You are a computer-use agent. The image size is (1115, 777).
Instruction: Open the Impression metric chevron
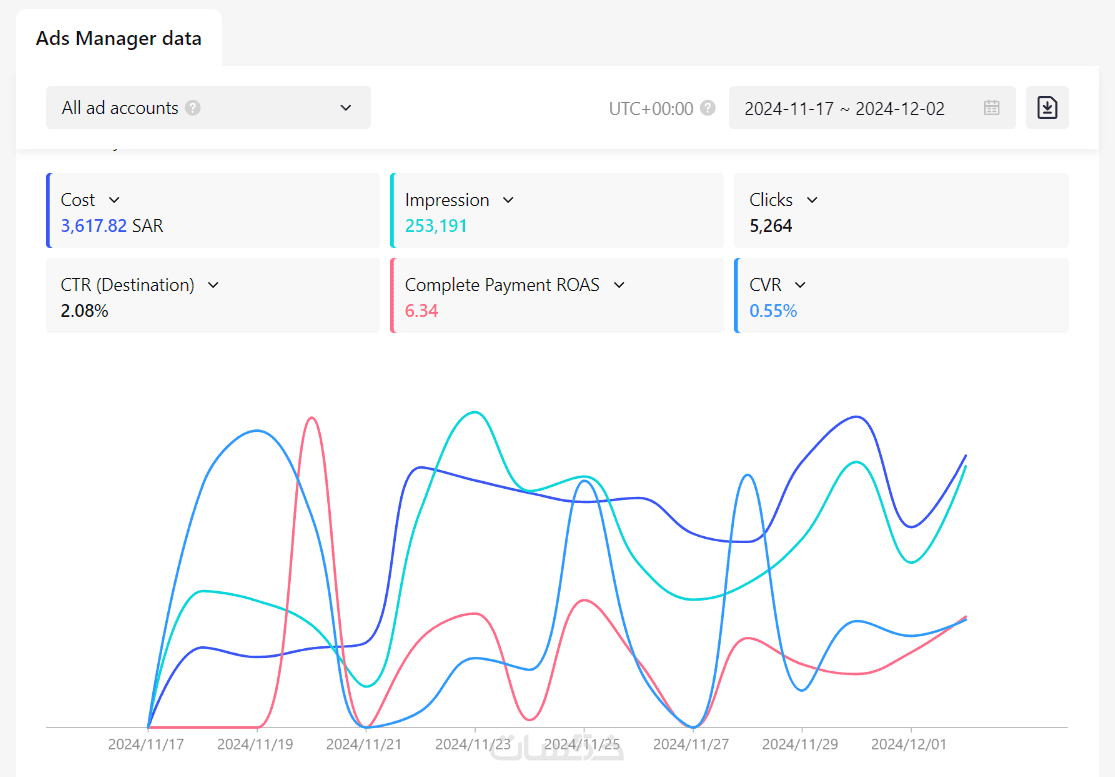(508, 200)
